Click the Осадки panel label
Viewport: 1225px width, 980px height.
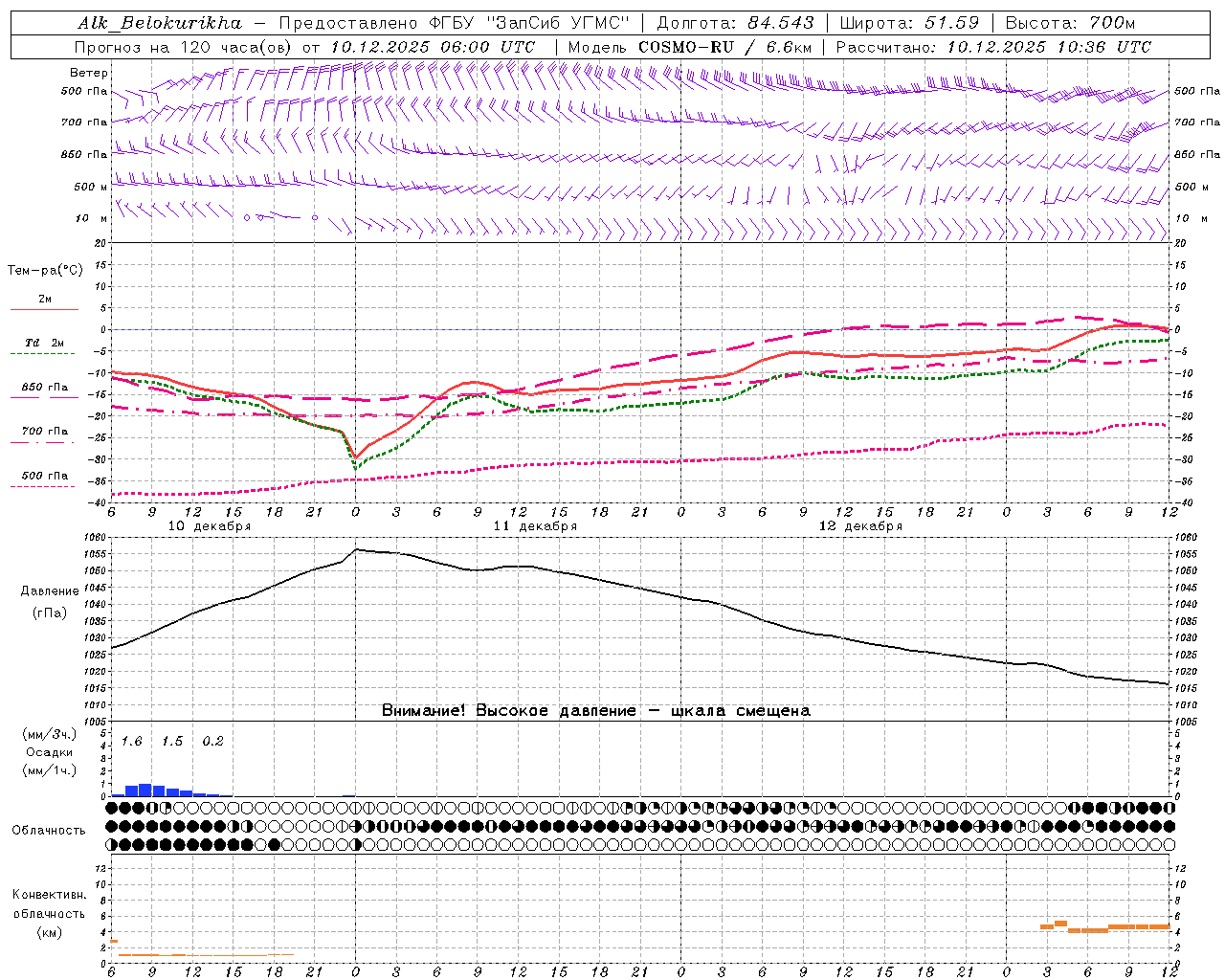pyautogui.click(x=49, y=752)
